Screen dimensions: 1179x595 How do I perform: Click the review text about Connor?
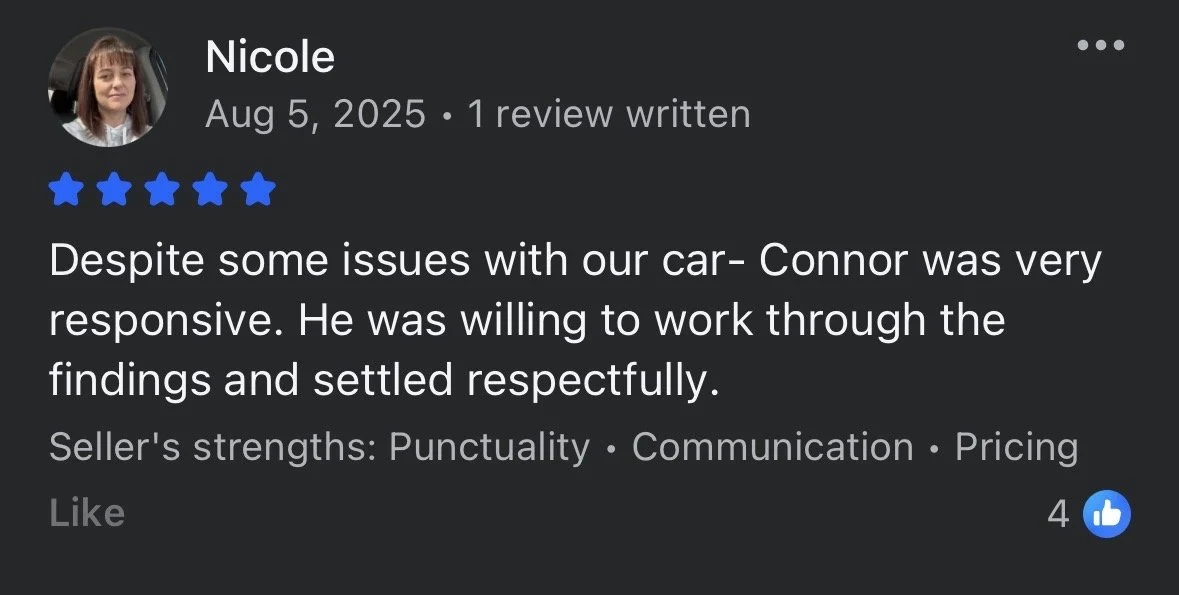[x=575, y=320]
